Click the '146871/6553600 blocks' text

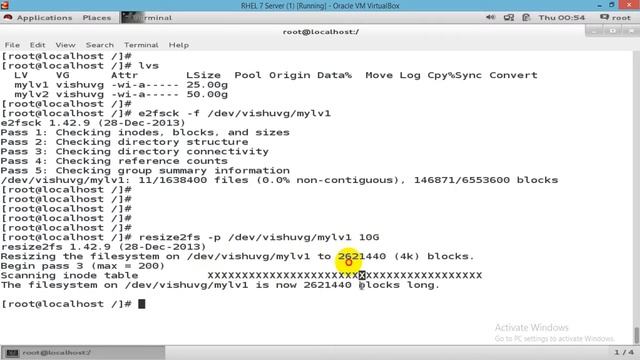point(486,180)
